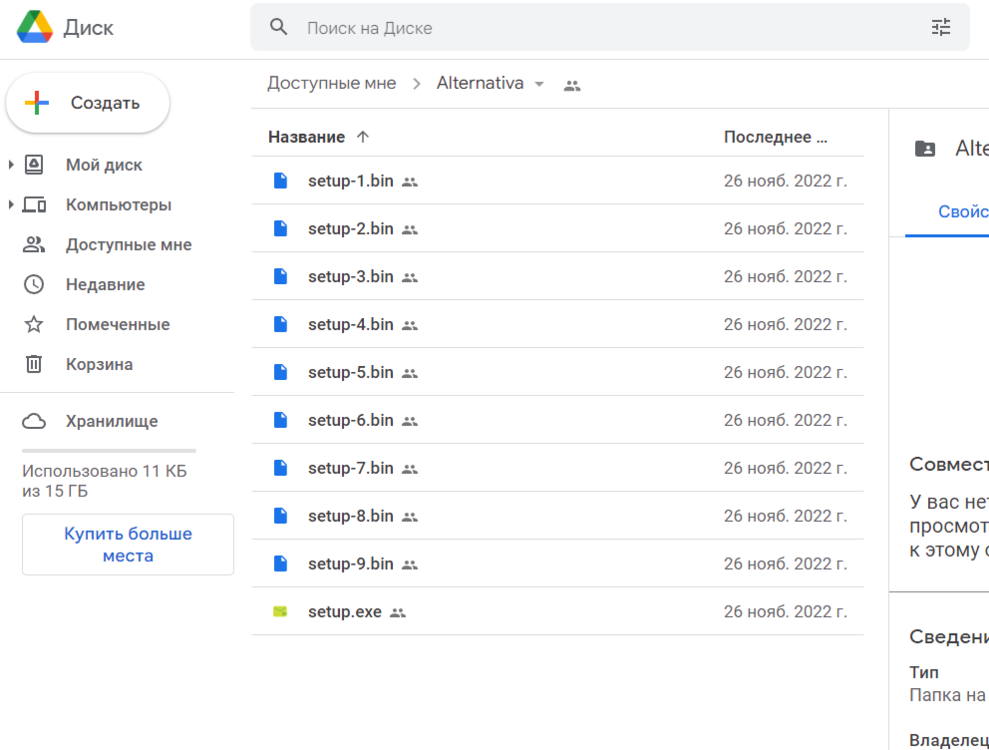Image resolution: width=989 pixels, height=750 pixels.
Task: Click the storage usage progress bar
Action: 109,451
